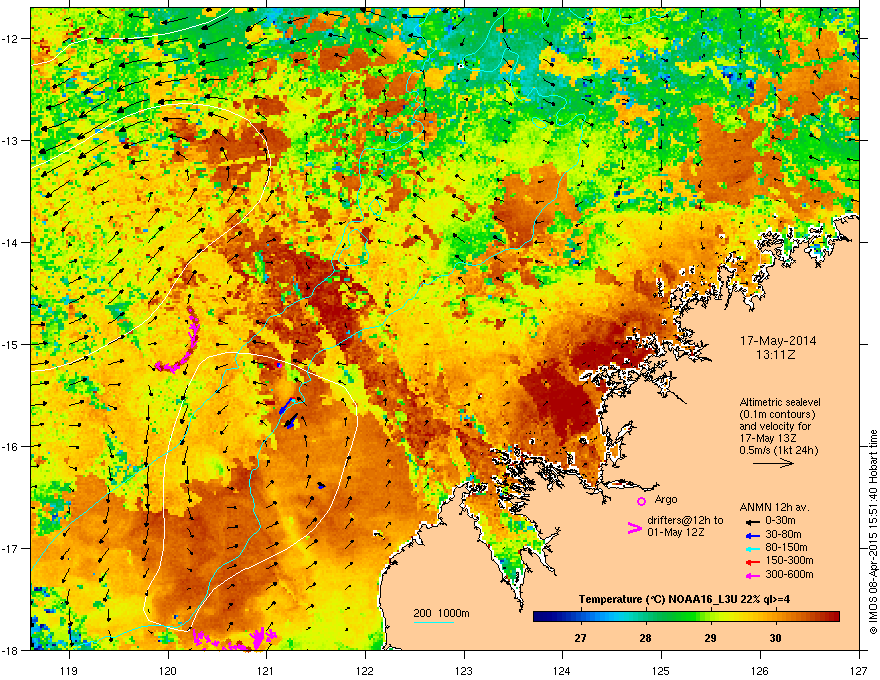Click the colorbar tick label 29

coord(711,638)
